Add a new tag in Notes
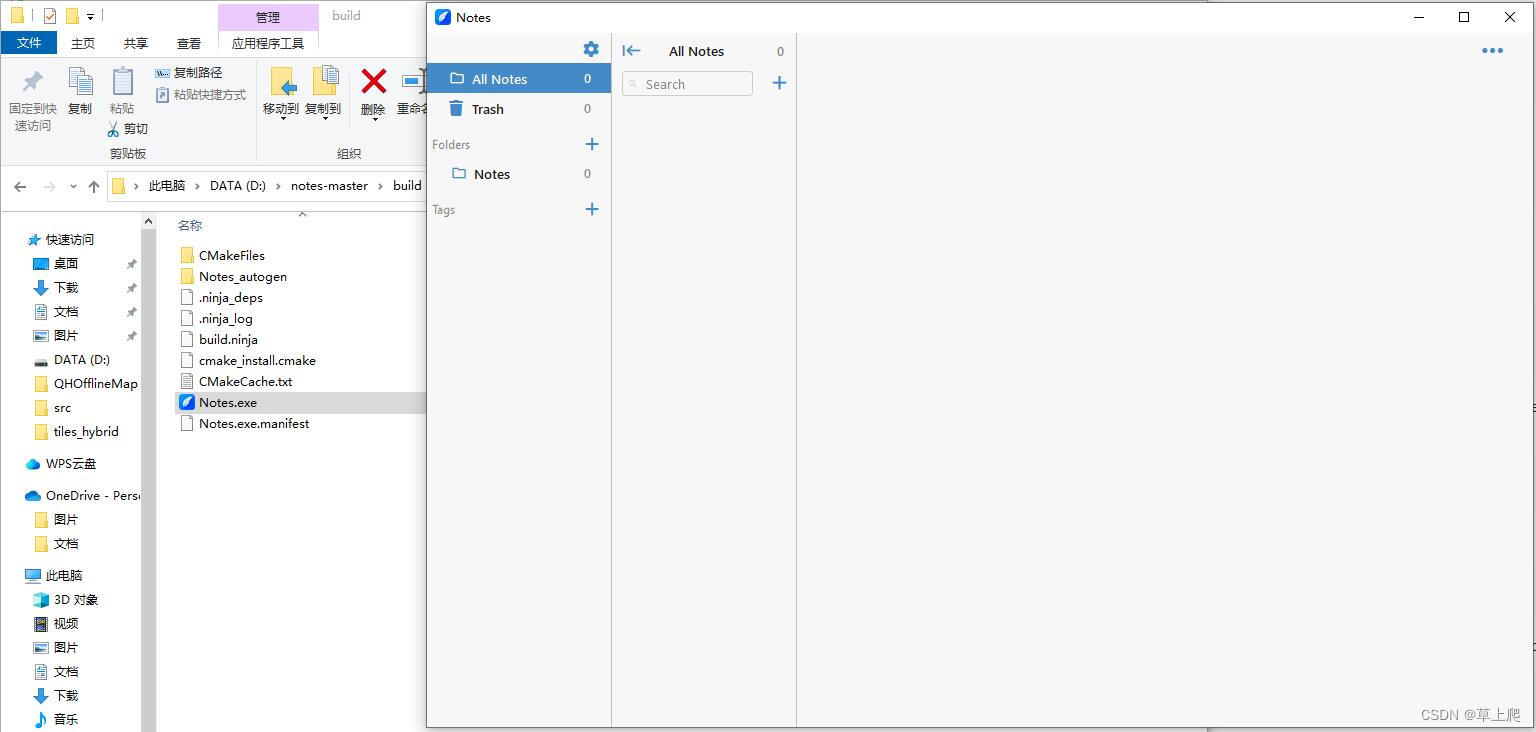 (x=591, y=209)
